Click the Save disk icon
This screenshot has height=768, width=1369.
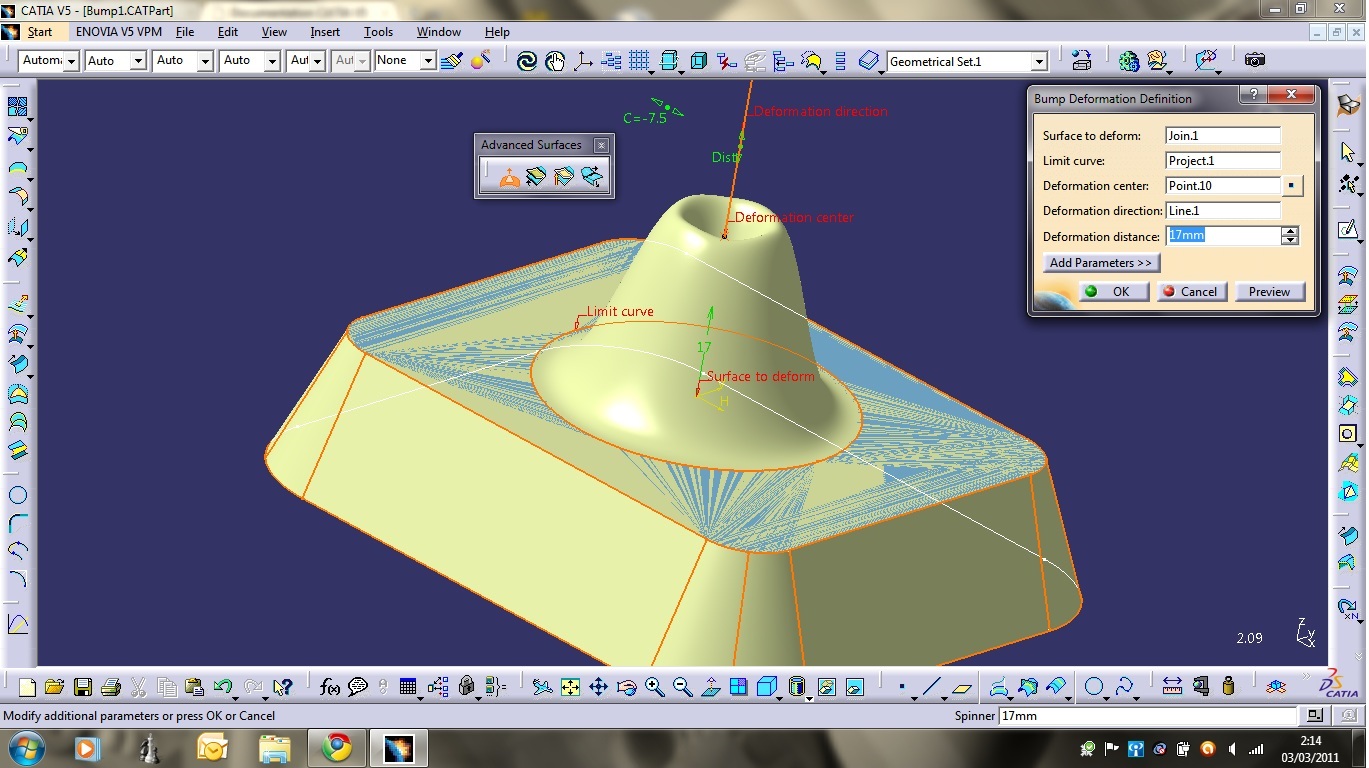[83, 687]
